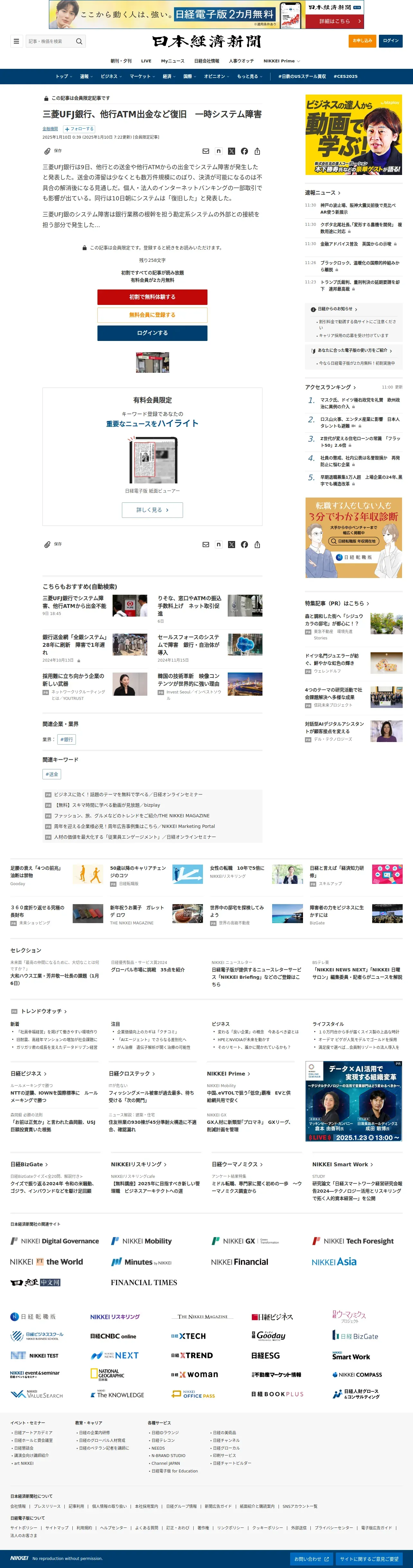The height and width of the screenshot is (1568, 413).
Task: Open #日鉄のUSスチール買収 topic link
Action: [301, 77]
